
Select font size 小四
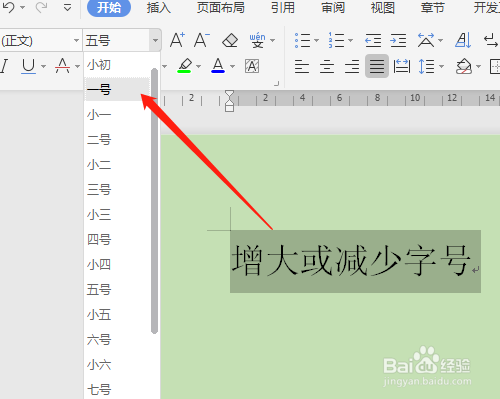(x=117, y=265)
